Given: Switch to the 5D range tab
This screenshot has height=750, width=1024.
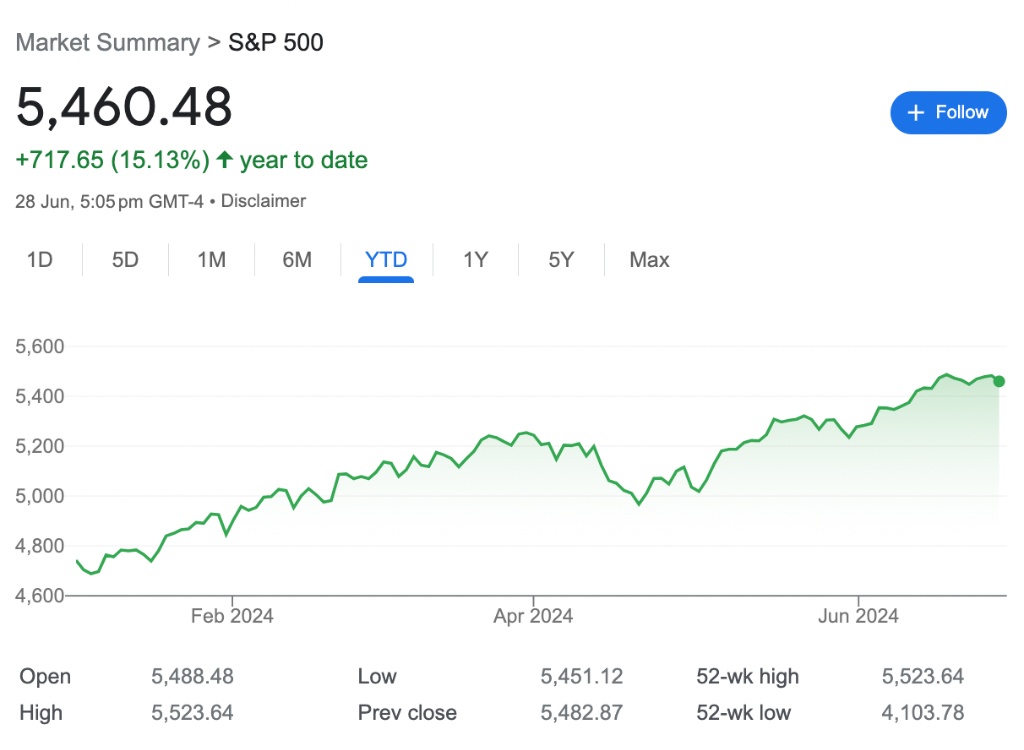Looking at the screenshot, I should point(125,260).
